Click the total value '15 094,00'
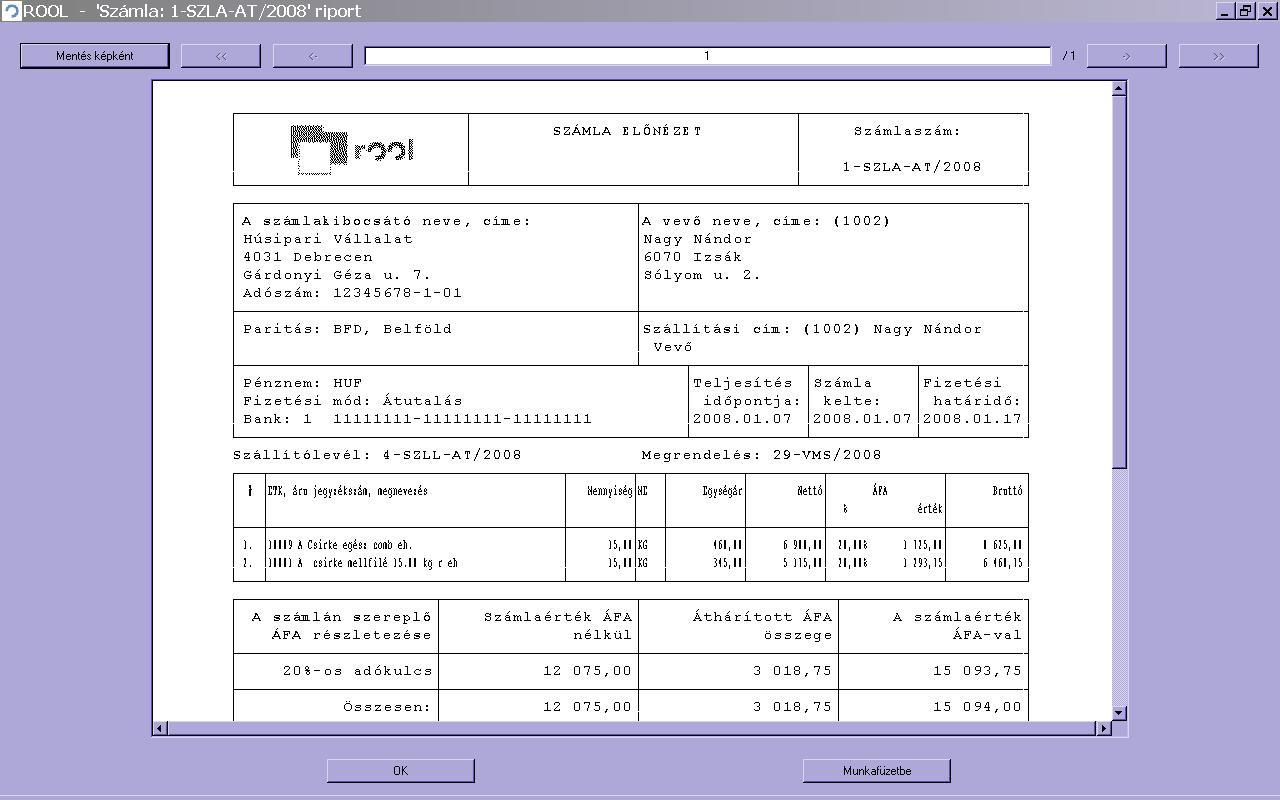 coord(978,707)
